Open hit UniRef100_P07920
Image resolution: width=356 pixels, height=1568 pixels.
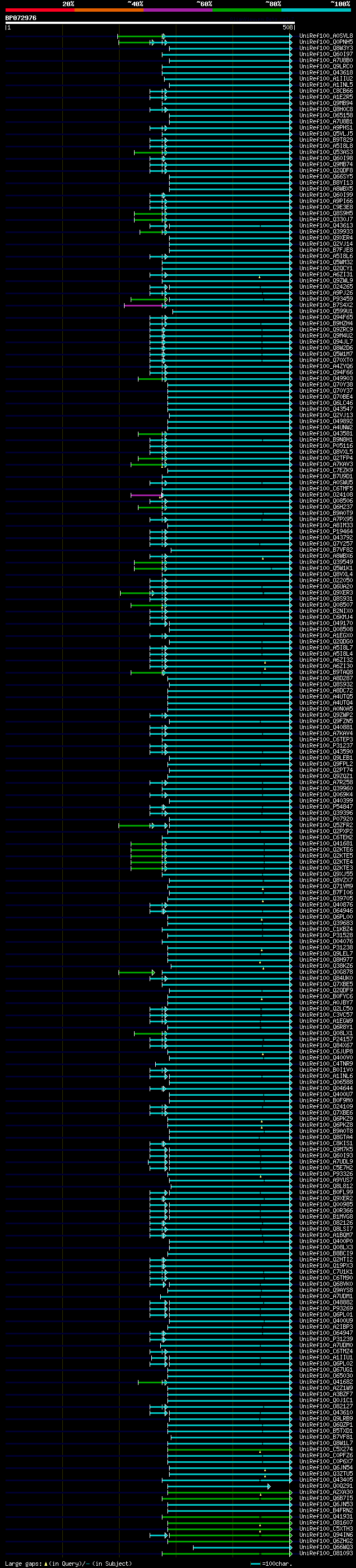click(326, 819)
